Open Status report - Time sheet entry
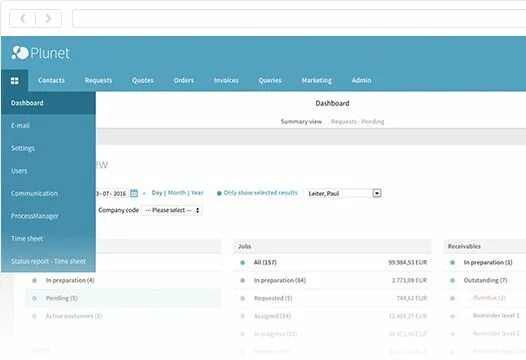 pyautogui.click(x=48, y=261)
